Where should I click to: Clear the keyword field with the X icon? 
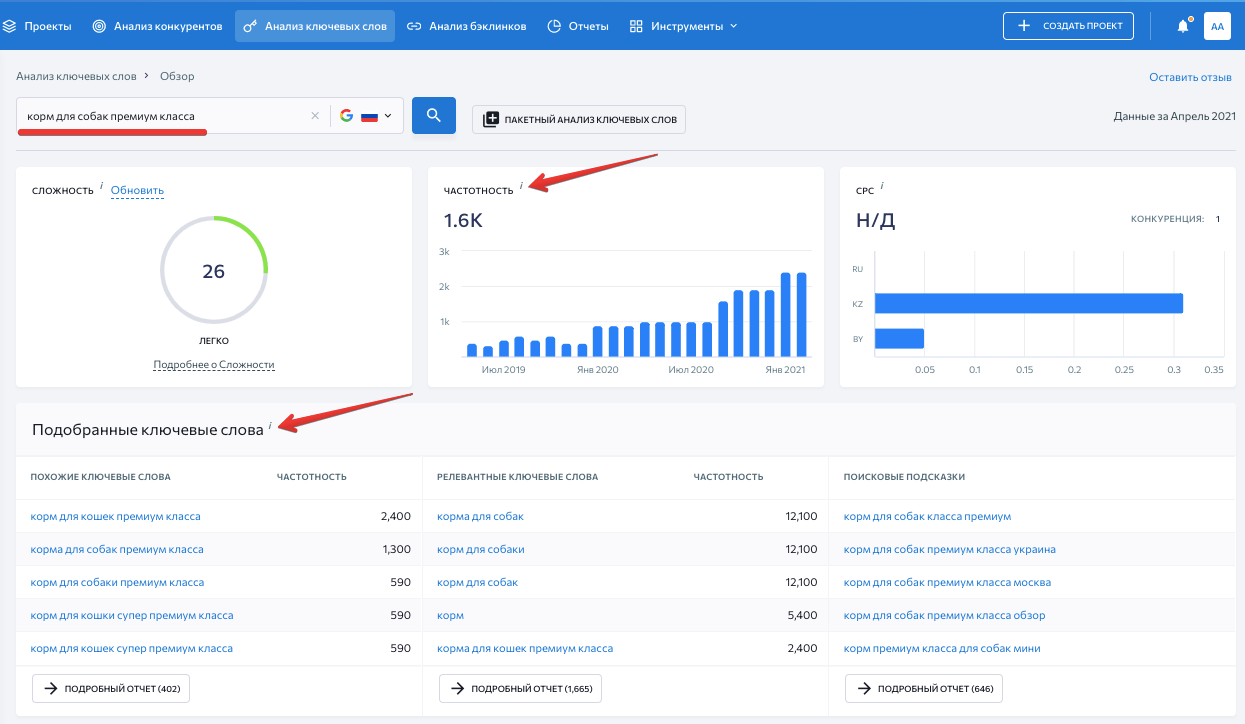click(x=316, y=115)
